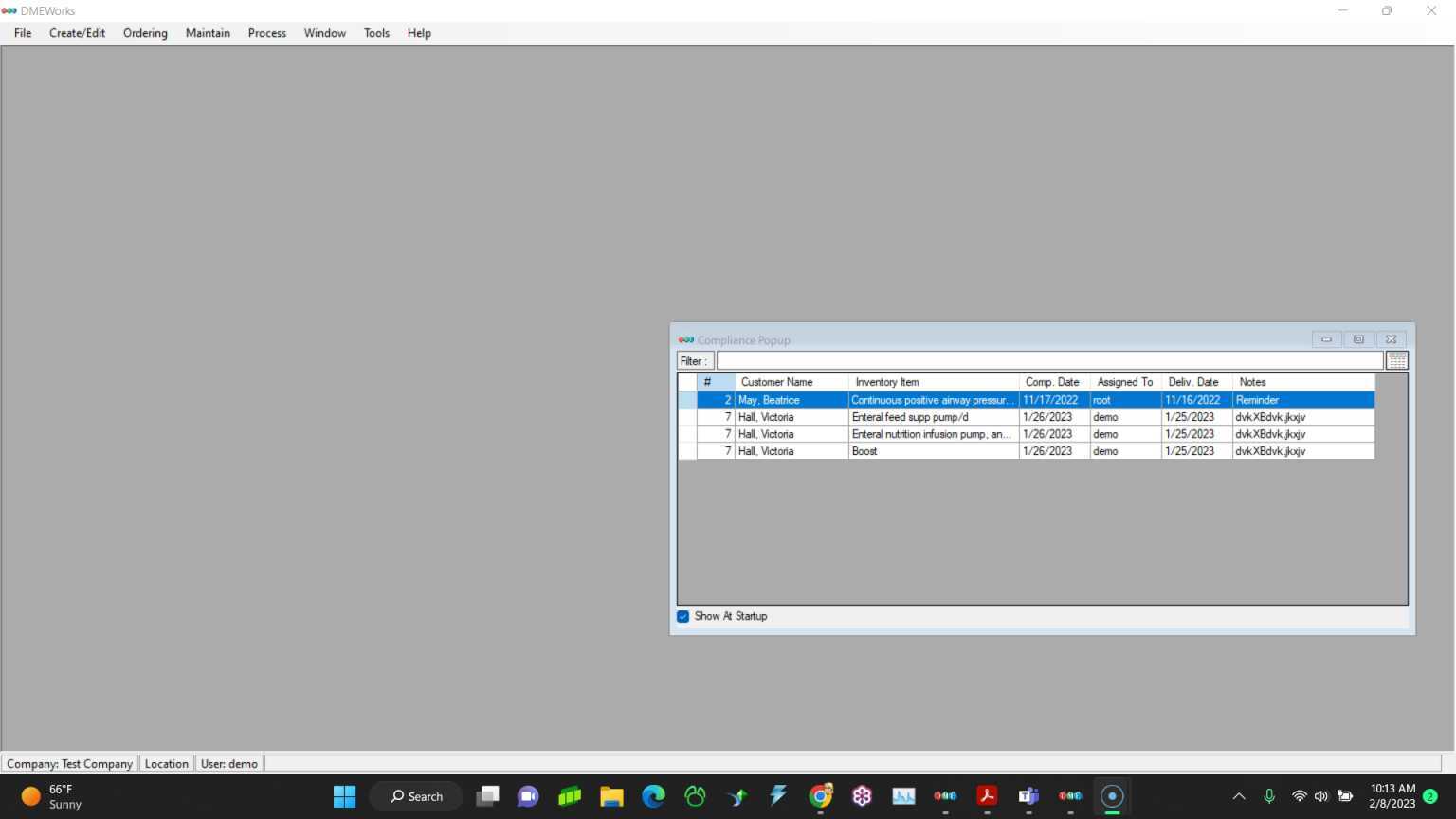Launch Google Chrome from the taskbar
The width and height of the screenshot is (1456, 819).
[x=820, y=796]
